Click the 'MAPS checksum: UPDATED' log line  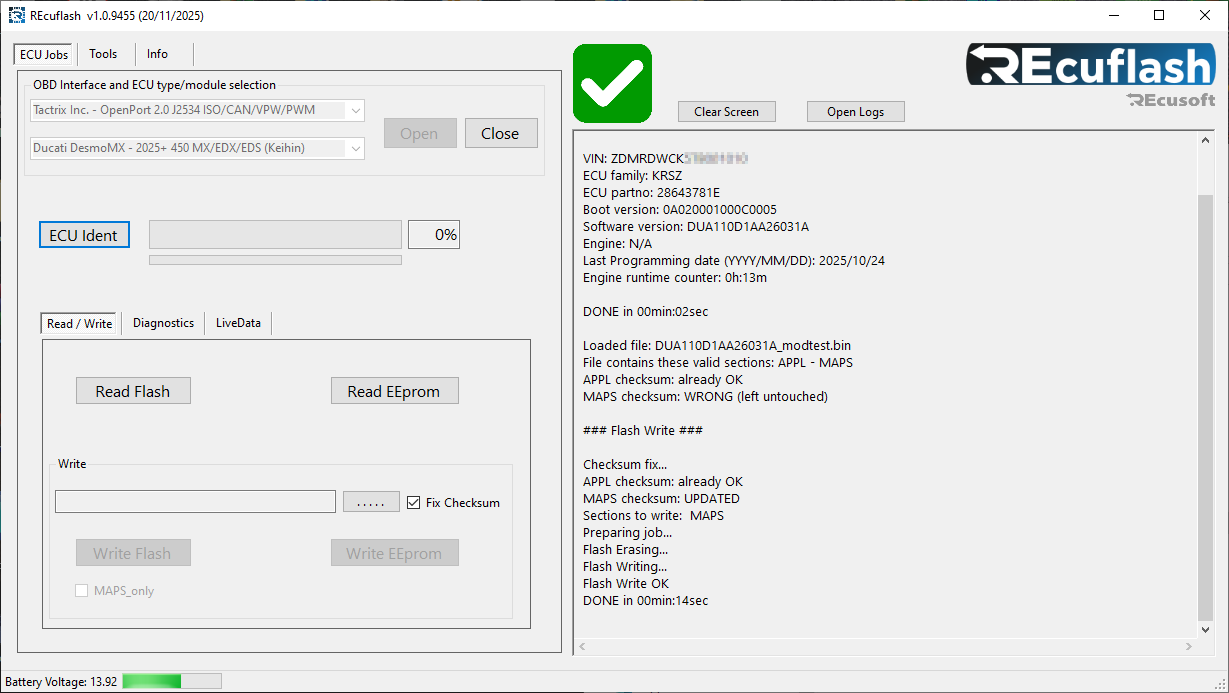(661, 498)
